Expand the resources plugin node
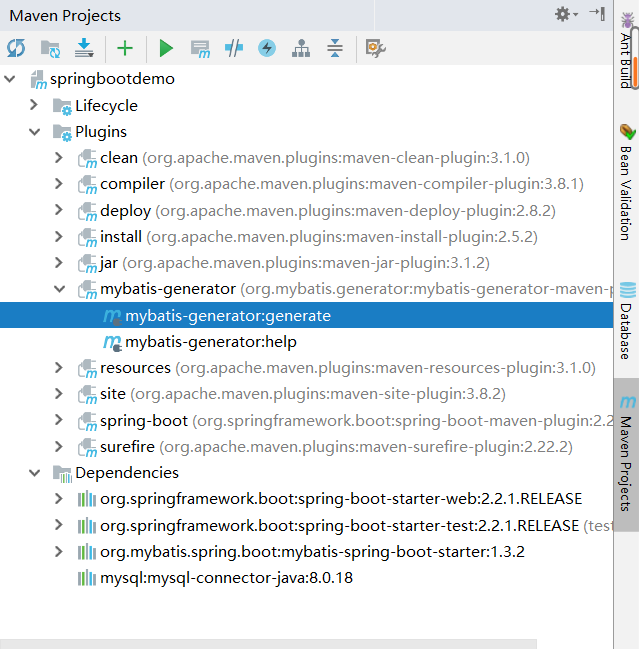Viewport: 639px width, 649px height. click(x=59, y=368)
